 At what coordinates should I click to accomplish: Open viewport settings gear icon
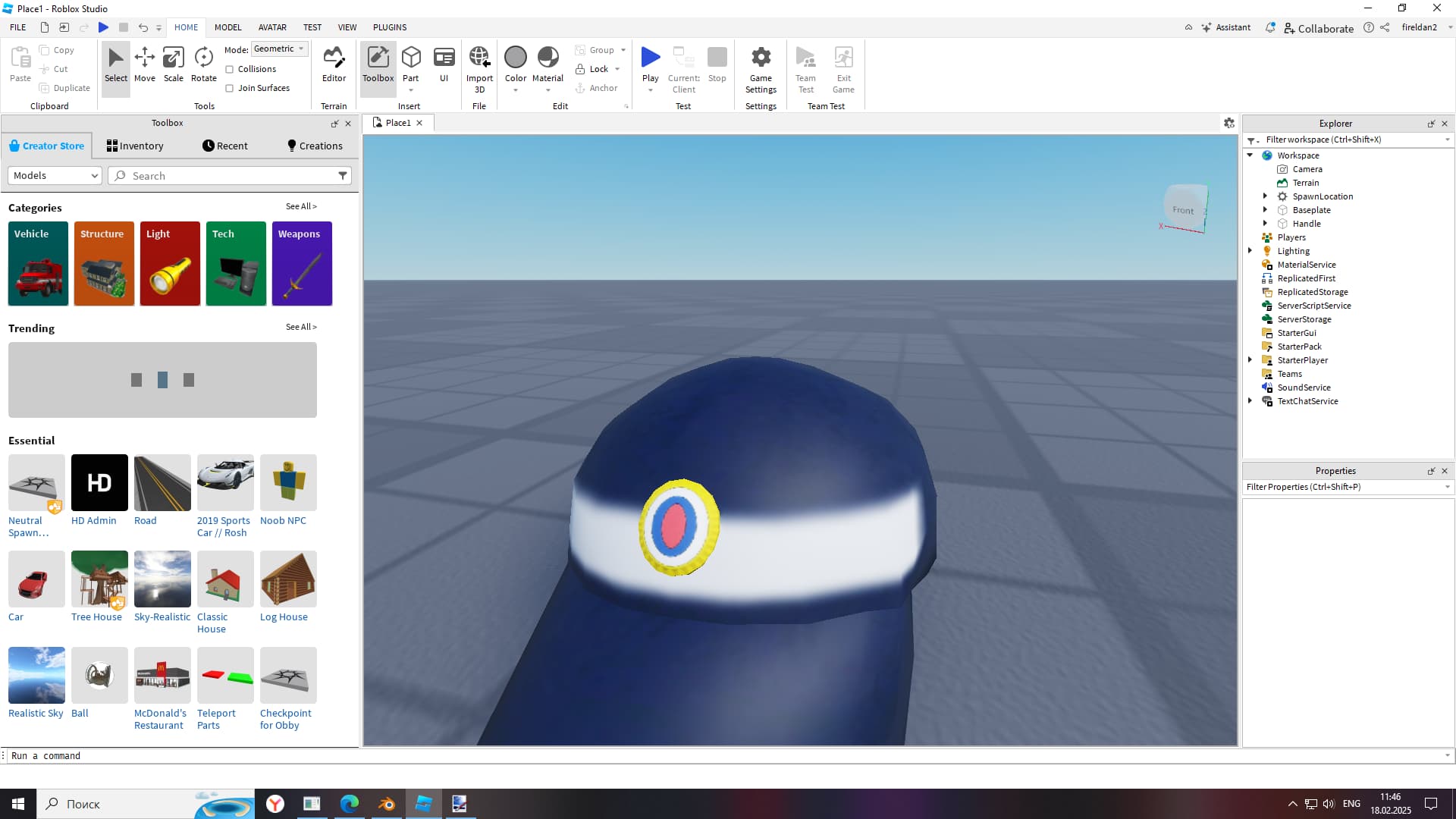pos(1229,123)
